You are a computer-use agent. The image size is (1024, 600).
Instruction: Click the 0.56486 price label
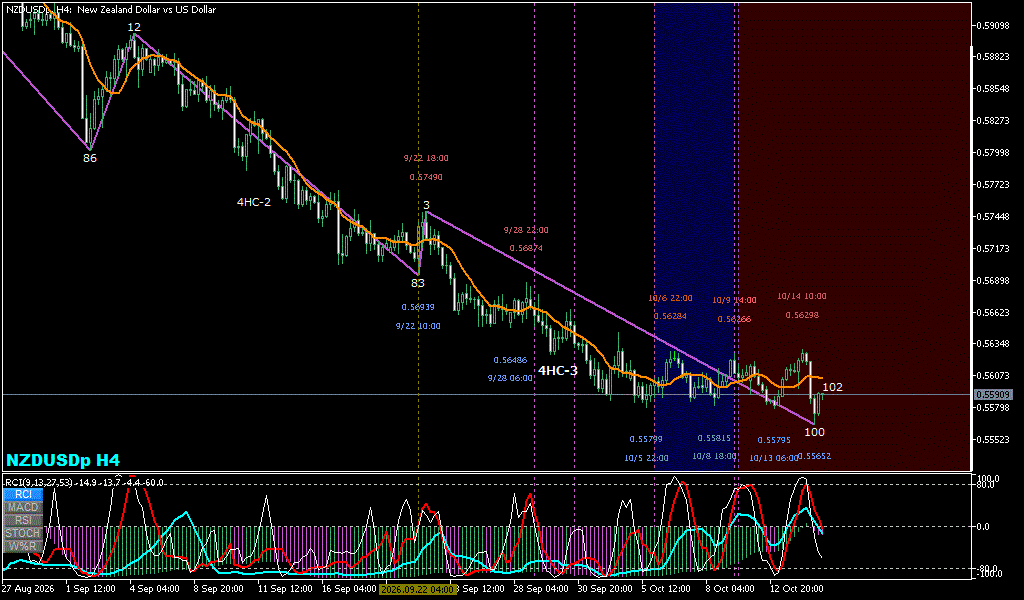point(510,360)
